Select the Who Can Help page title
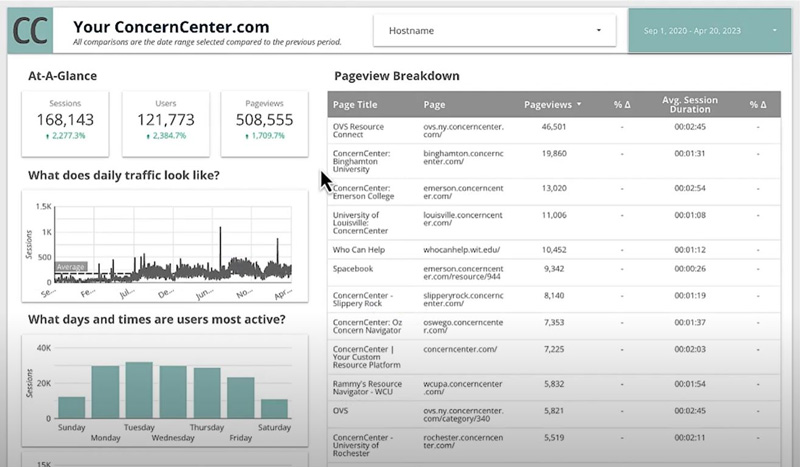The width and height of the screenshot is (800, 467). [359, 250]
